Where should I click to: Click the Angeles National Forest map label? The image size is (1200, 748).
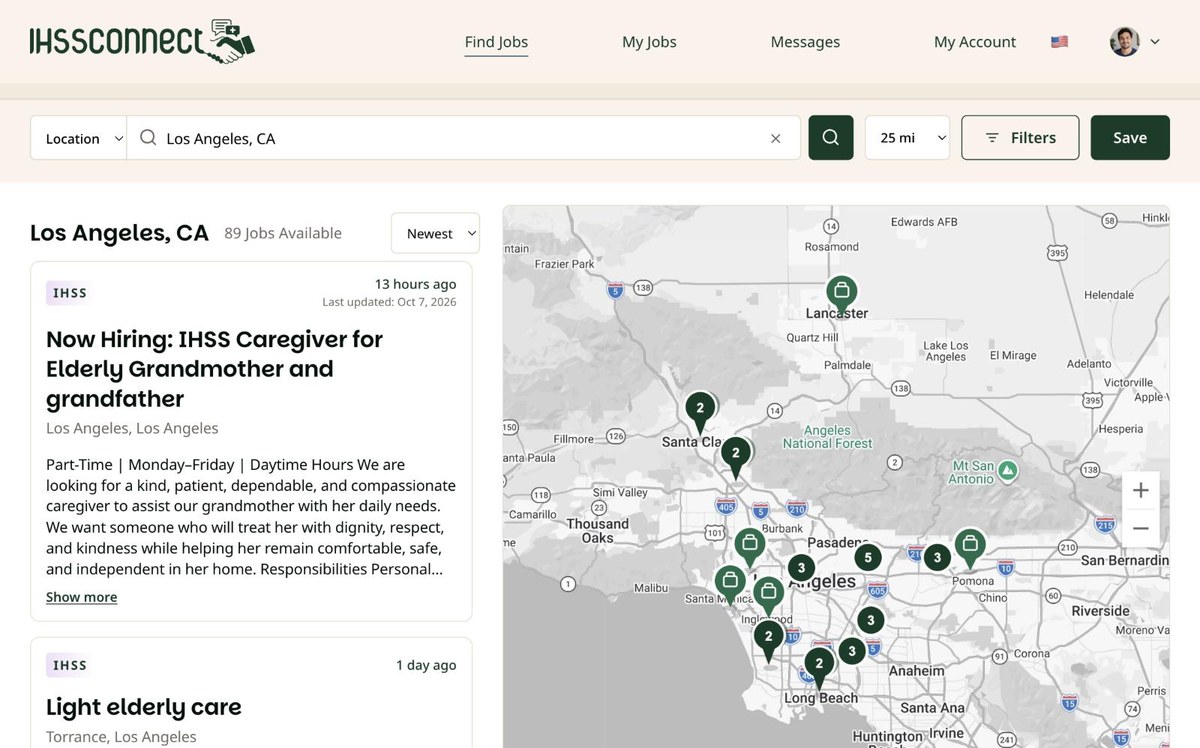(827, 437)
